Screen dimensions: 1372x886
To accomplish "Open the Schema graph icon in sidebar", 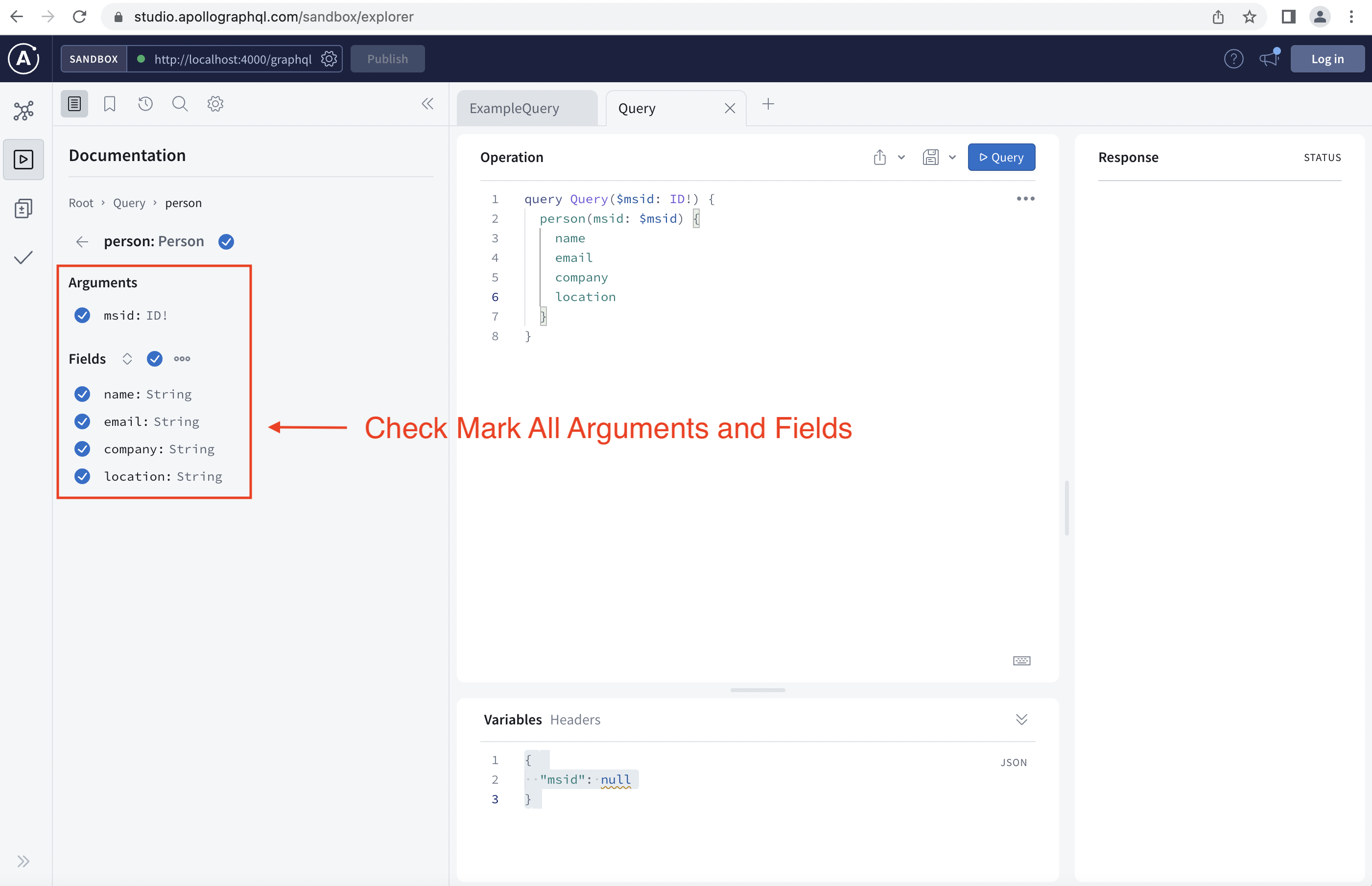I will [24, 111].
